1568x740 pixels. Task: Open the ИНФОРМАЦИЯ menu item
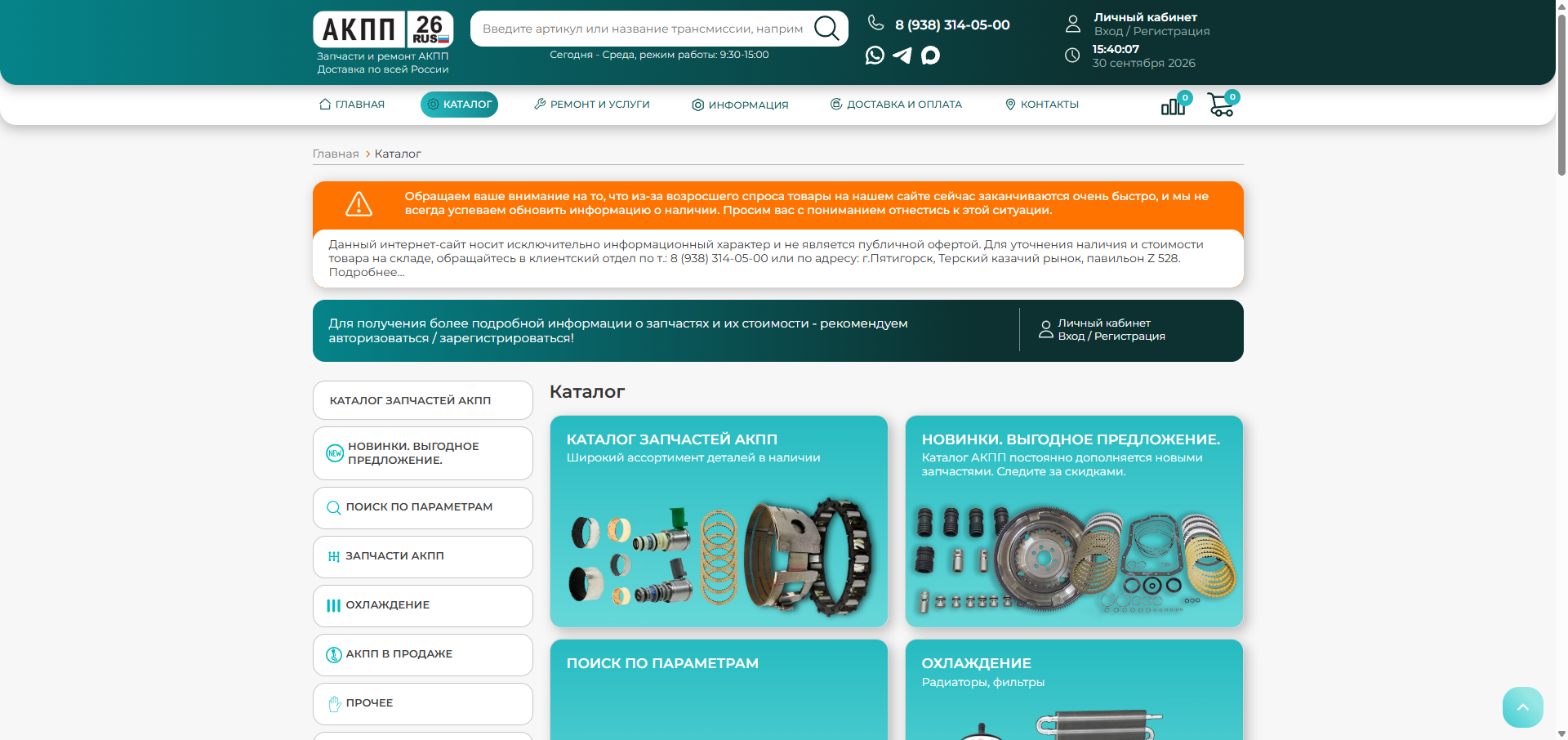point(740,105)
